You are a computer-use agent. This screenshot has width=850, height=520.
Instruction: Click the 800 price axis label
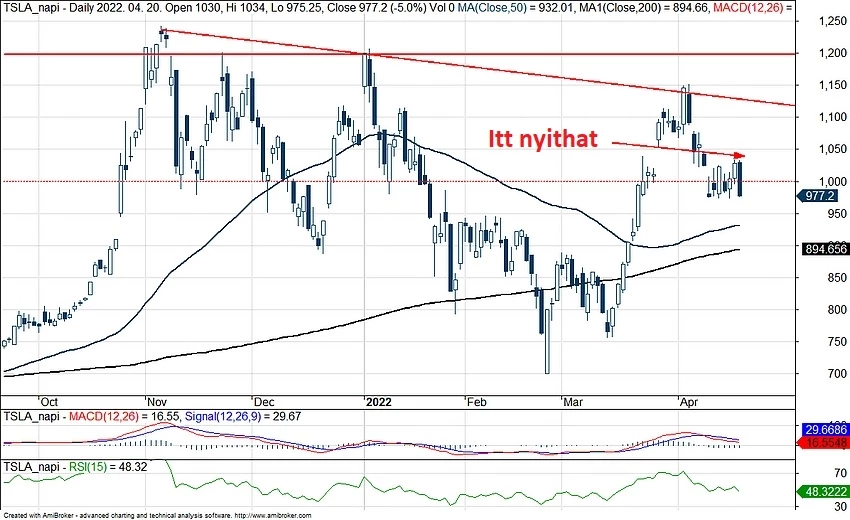tap(837, 310)
